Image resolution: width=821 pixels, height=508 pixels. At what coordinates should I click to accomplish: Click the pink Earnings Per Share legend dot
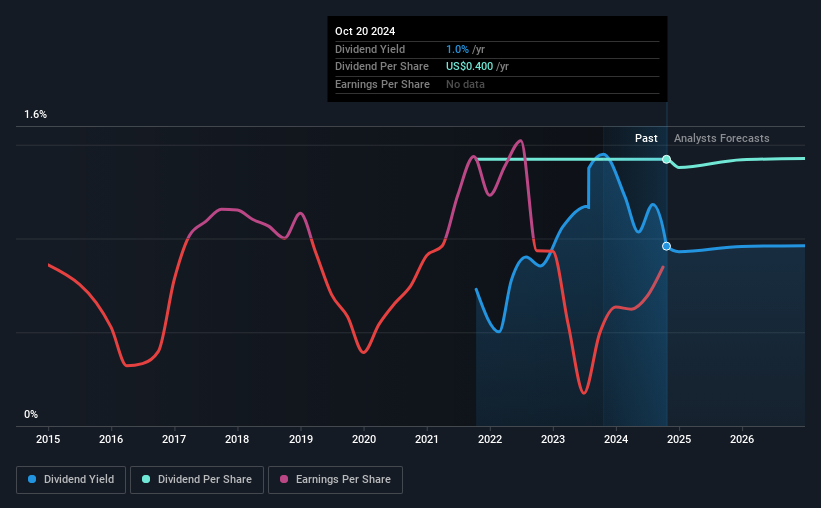(x=284, y=479)
